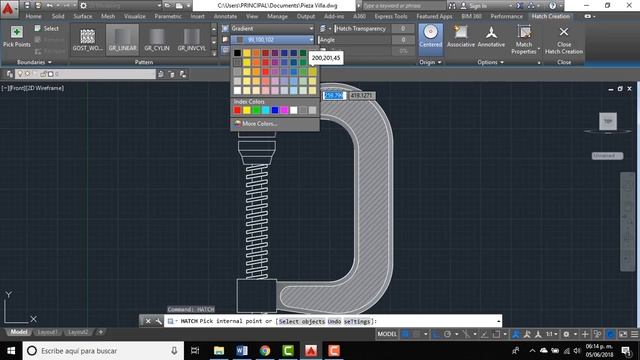Open the Home ribbon tab

tap(33, 16)
